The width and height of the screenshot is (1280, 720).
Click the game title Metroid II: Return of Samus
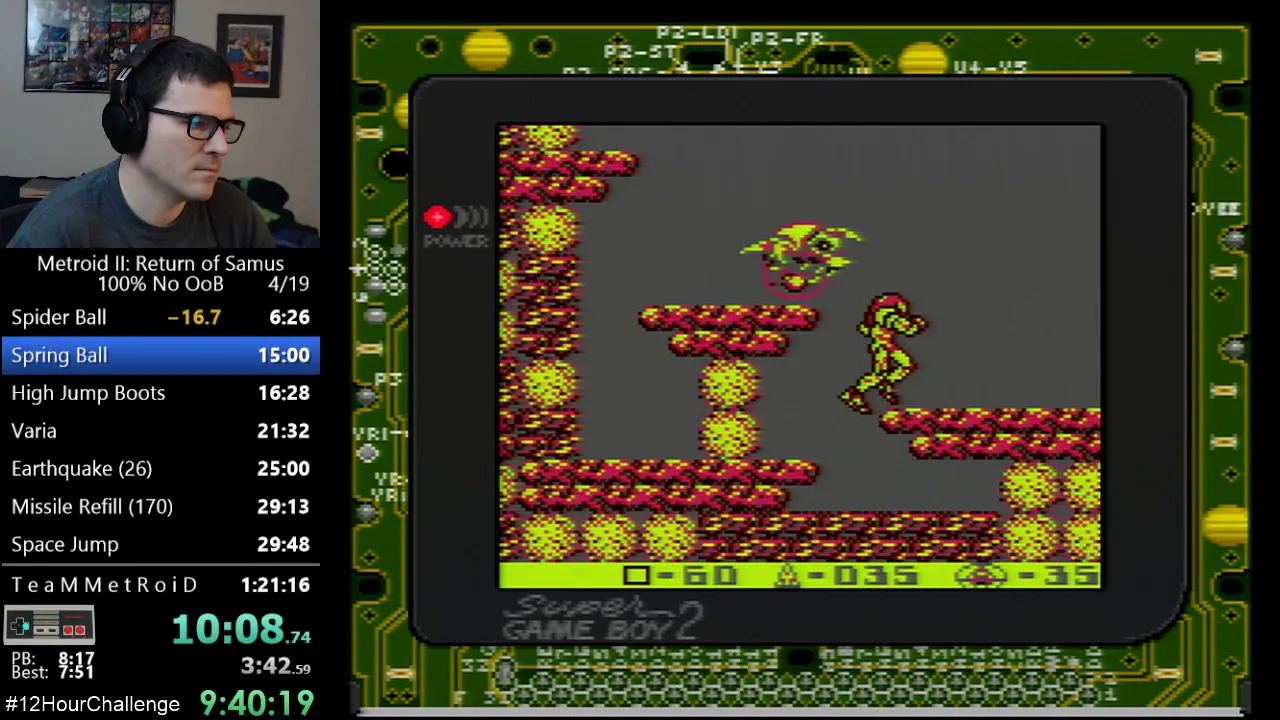[160, 264]
